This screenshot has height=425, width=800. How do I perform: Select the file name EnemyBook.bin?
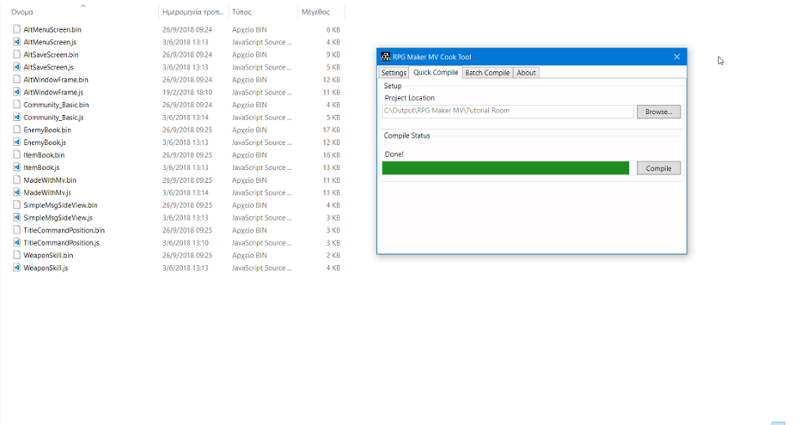[x=47, y=130]
